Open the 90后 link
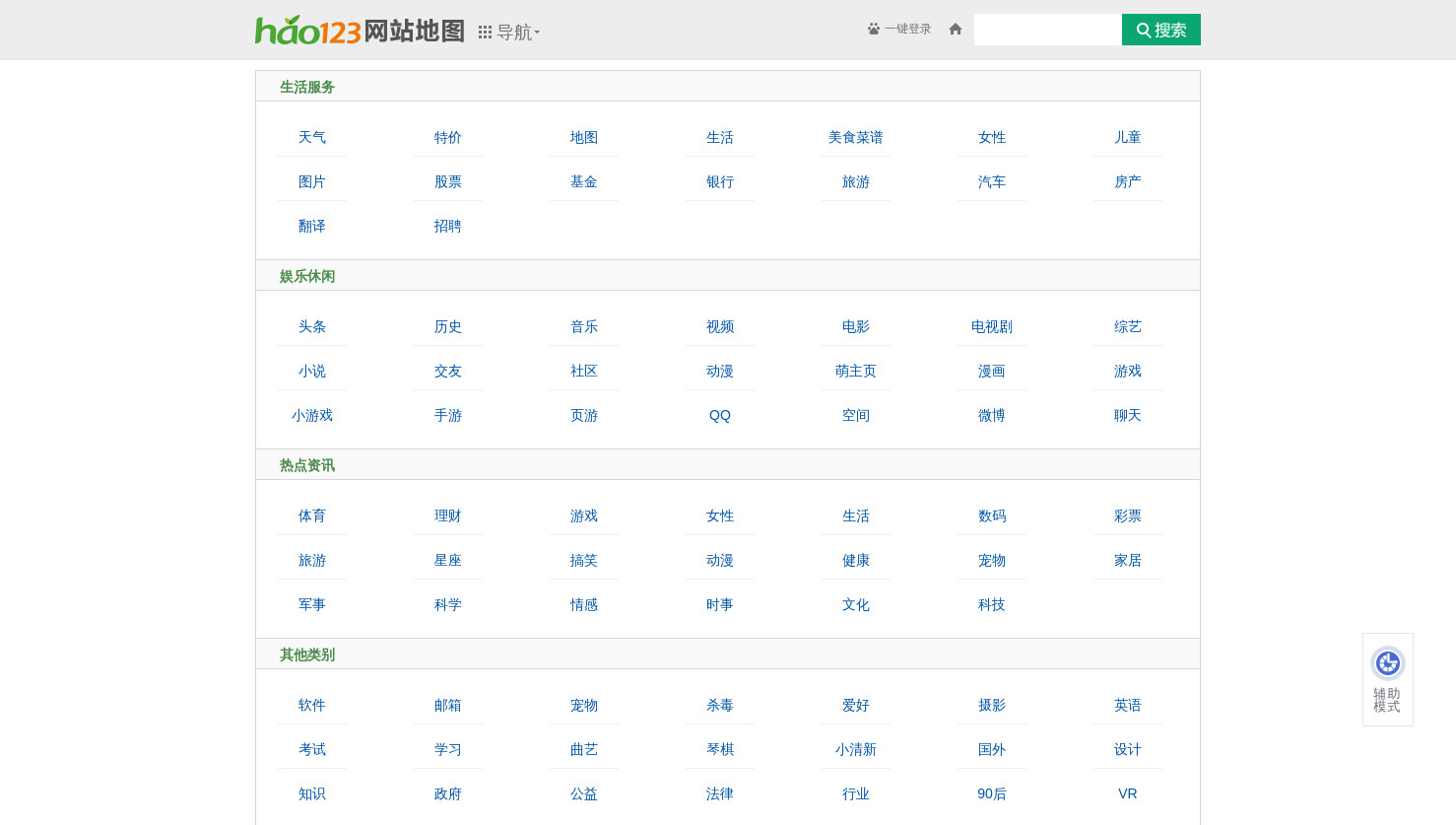This screenshot has height=825, width=1456. tap(992, 793)
